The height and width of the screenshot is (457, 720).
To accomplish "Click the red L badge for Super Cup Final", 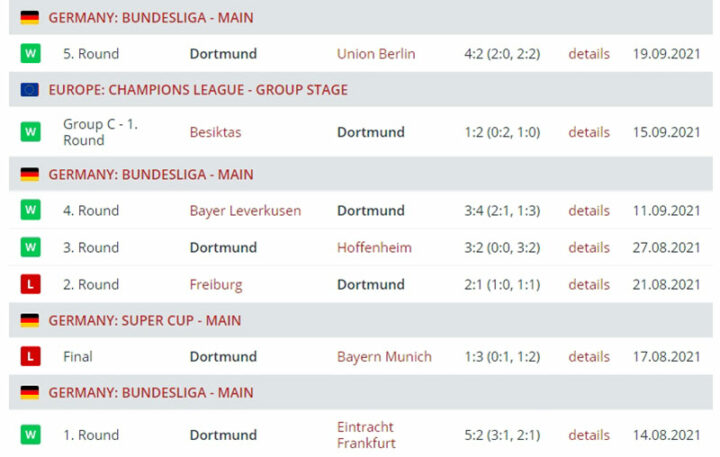I will coord(30,356).
